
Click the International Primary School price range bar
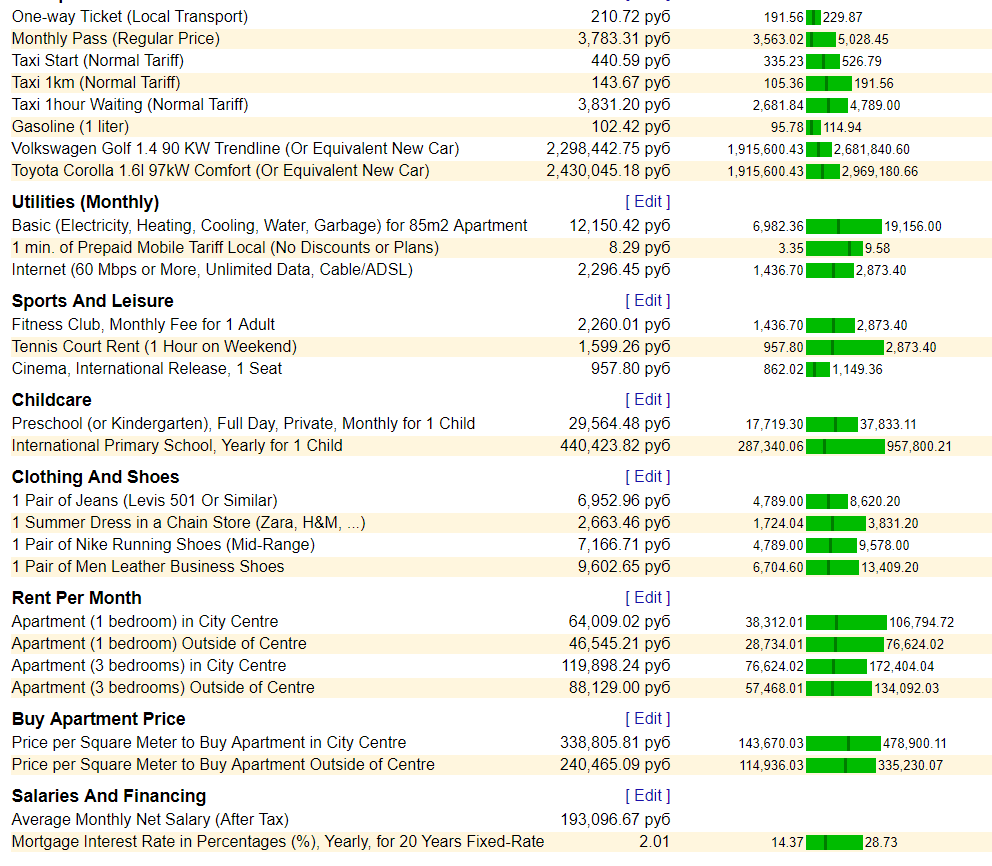coord(845,447)
